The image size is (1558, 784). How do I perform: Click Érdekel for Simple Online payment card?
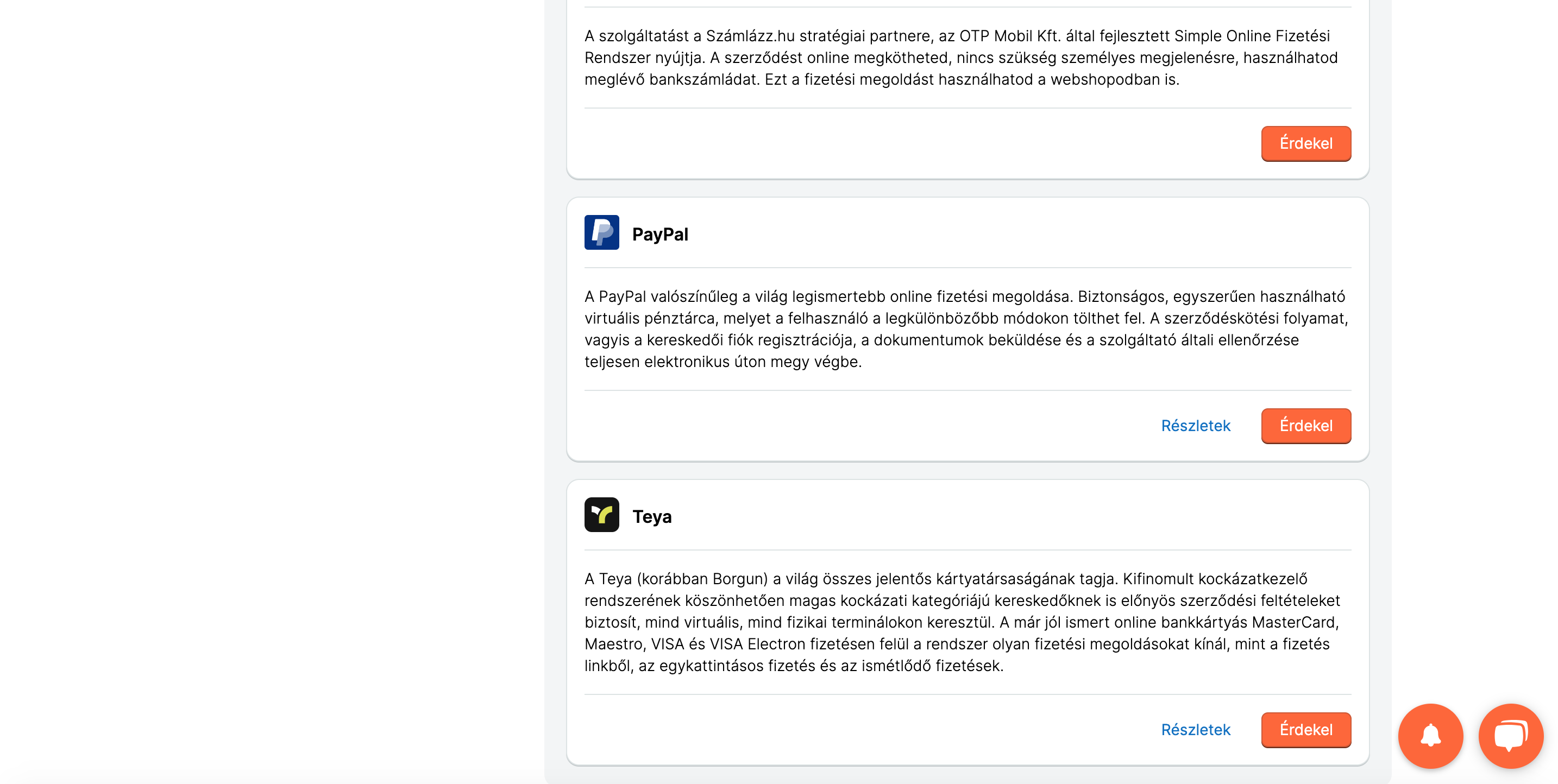pos(1306,143)
